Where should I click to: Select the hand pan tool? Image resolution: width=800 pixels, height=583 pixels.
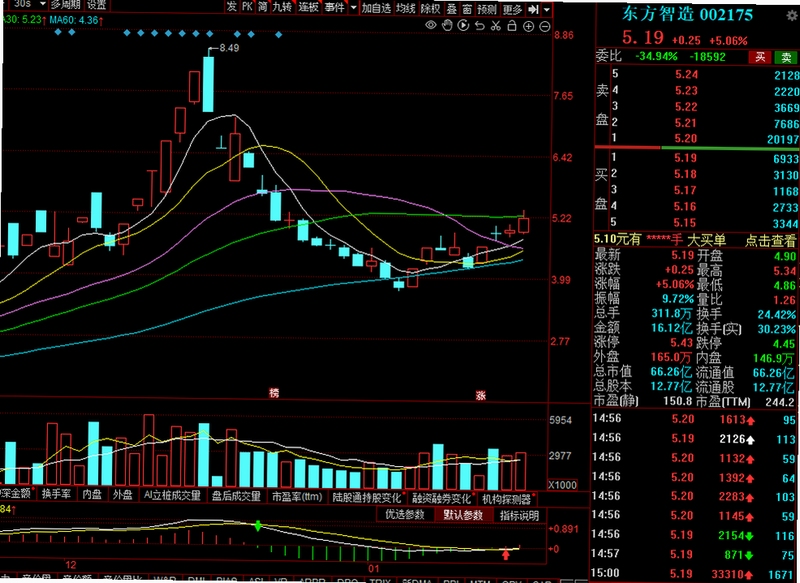click(447, 25)
